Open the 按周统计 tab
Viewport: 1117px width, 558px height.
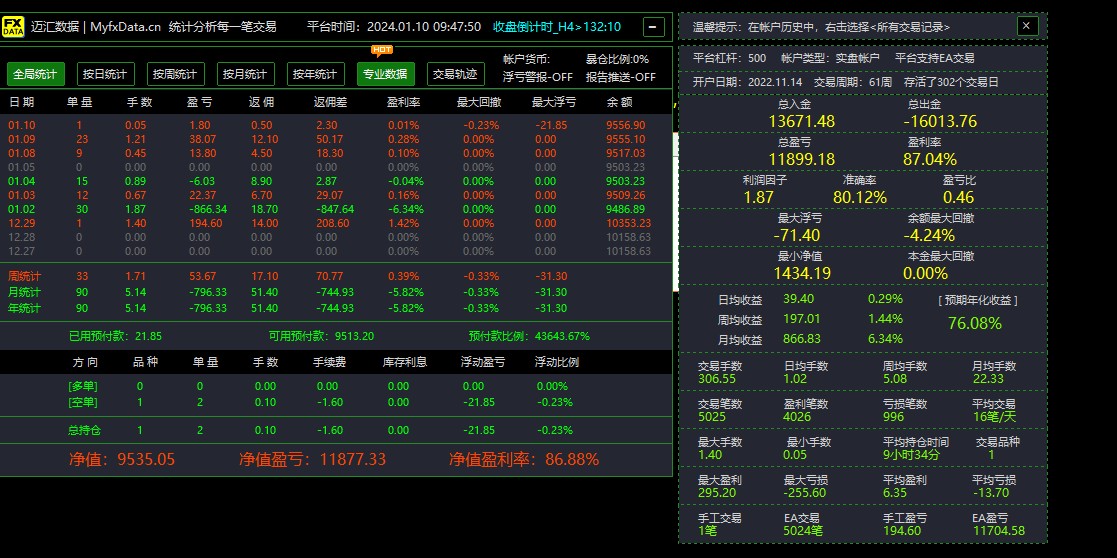[176, 74]
